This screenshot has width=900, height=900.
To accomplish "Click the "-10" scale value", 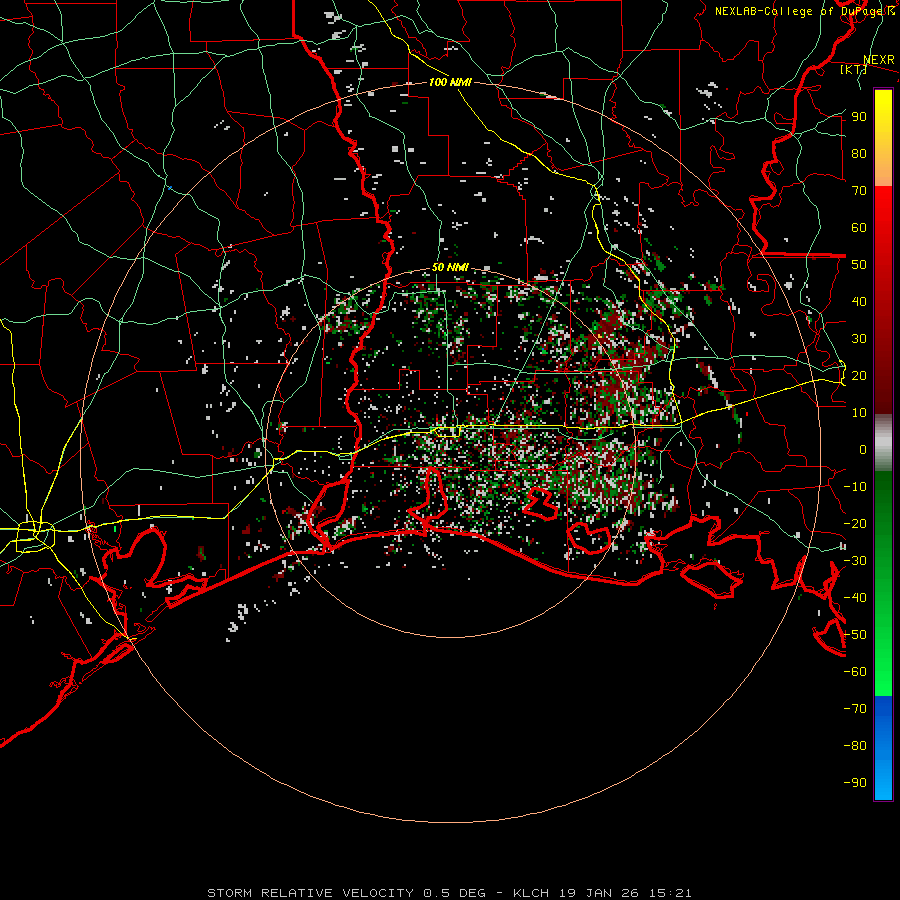I will coord(855,487).
